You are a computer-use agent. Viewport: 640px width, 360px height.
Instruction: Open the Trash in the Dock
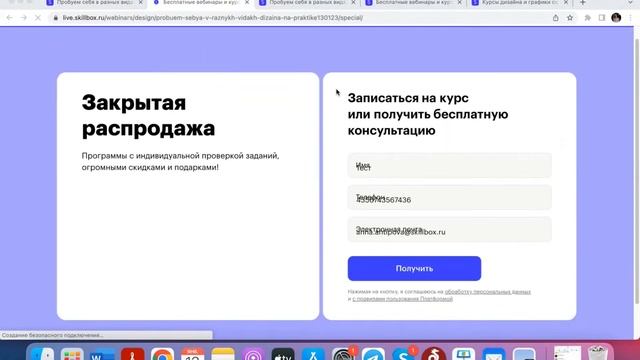point(598,353)
